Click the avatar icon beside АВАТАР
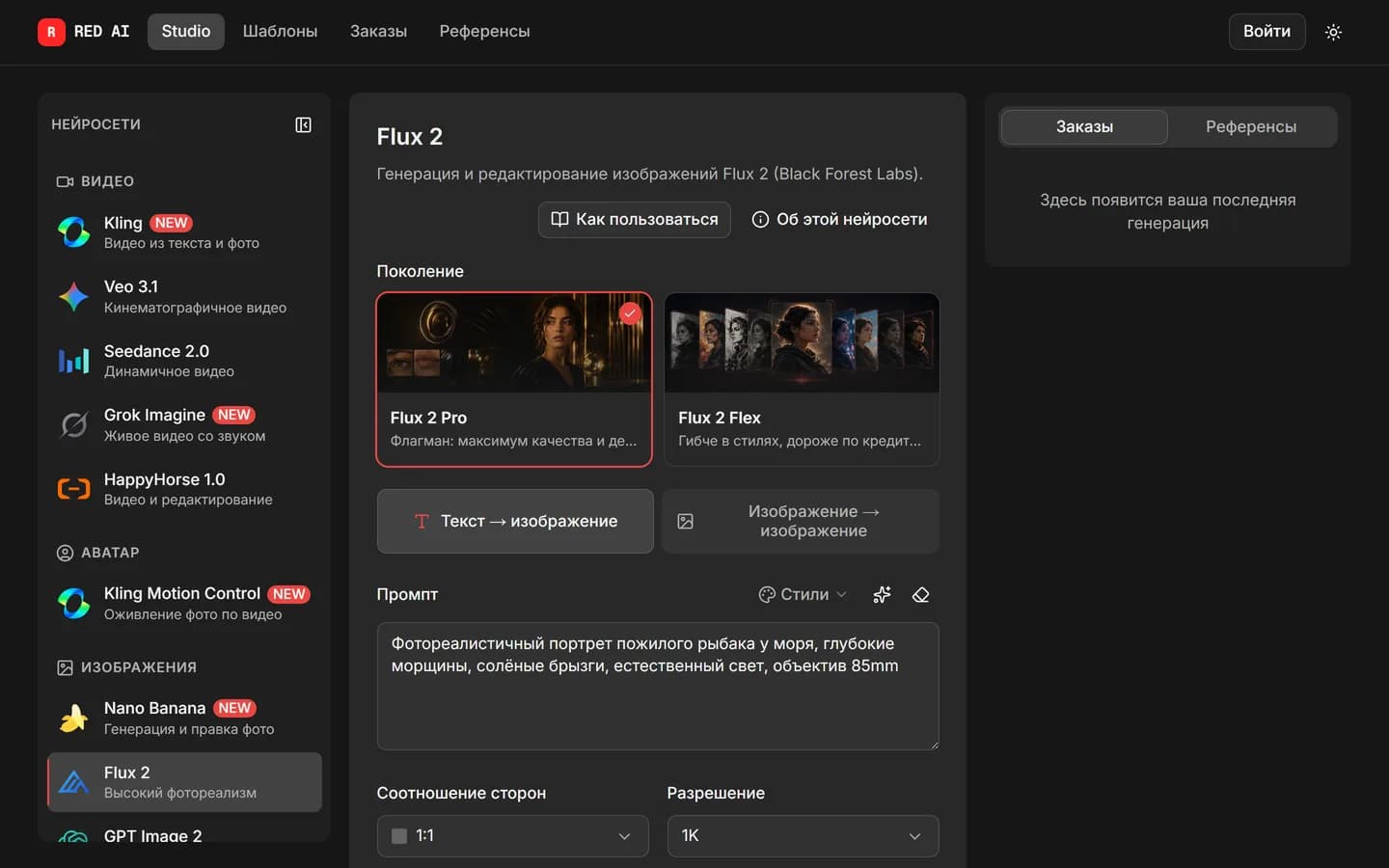This screenshot has width=1389, height=868. [x=65, y=553]
